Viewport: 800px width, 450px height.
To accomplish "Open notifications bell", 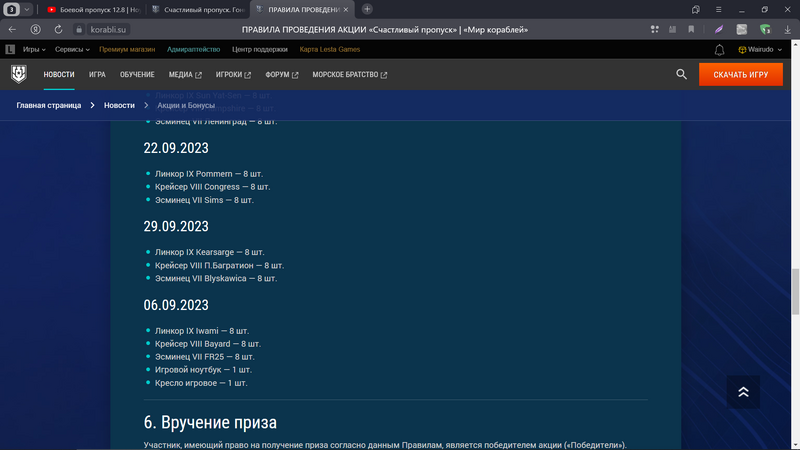I will coord(719,49).
